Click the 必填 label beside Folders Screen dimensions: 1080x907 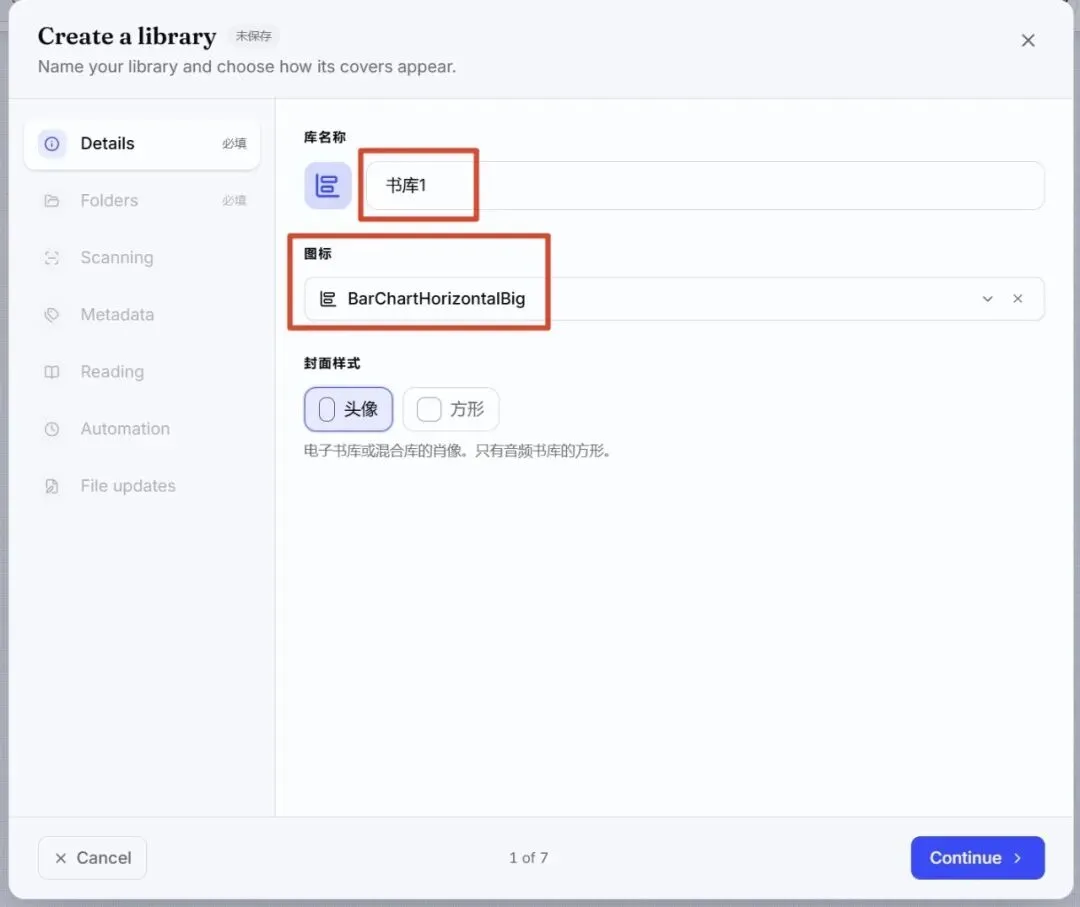tap(234, 201)
